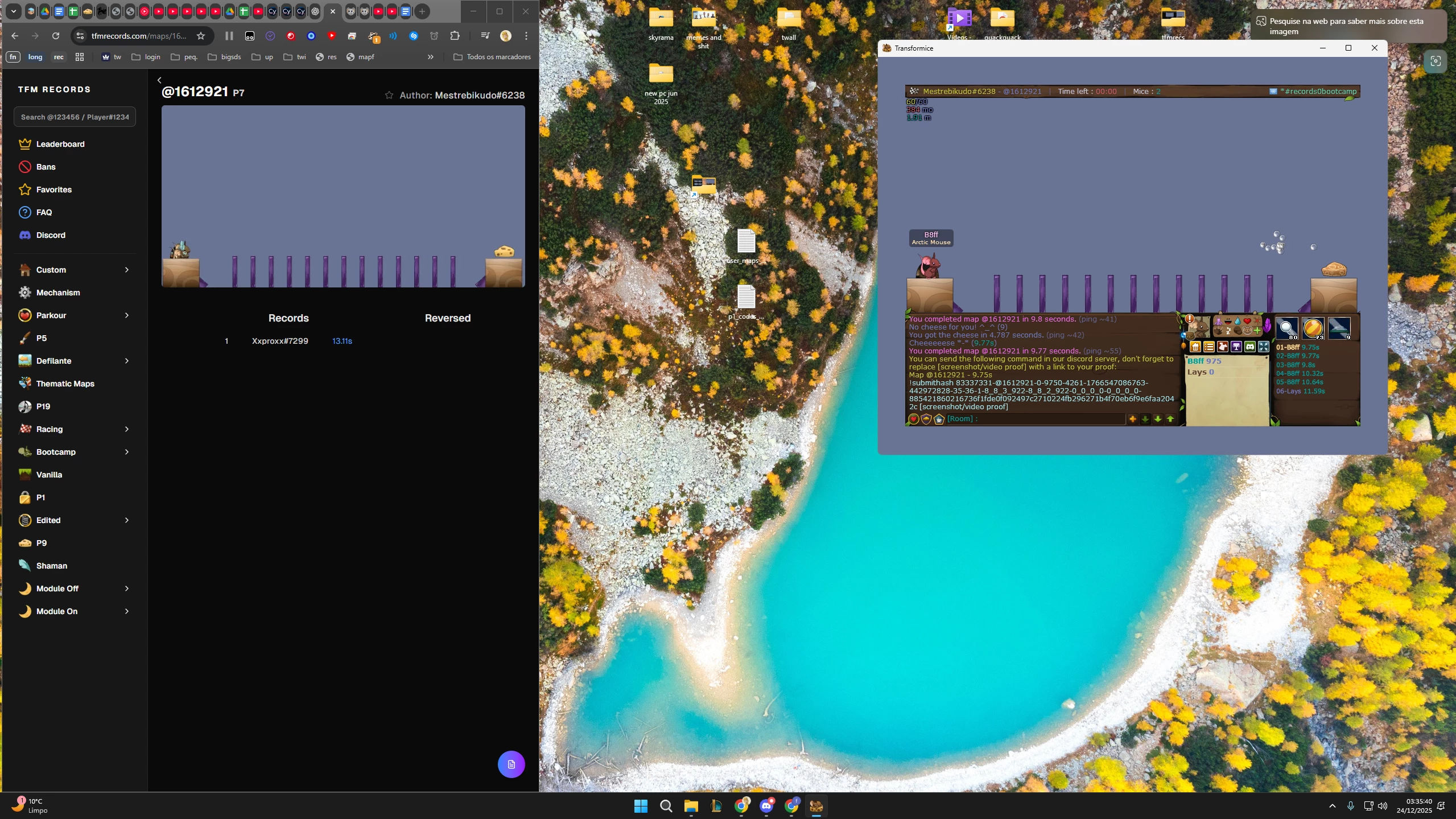Open friends heart icon beside chat input
The image size is (1456, 819).
[x=914, y=419]
